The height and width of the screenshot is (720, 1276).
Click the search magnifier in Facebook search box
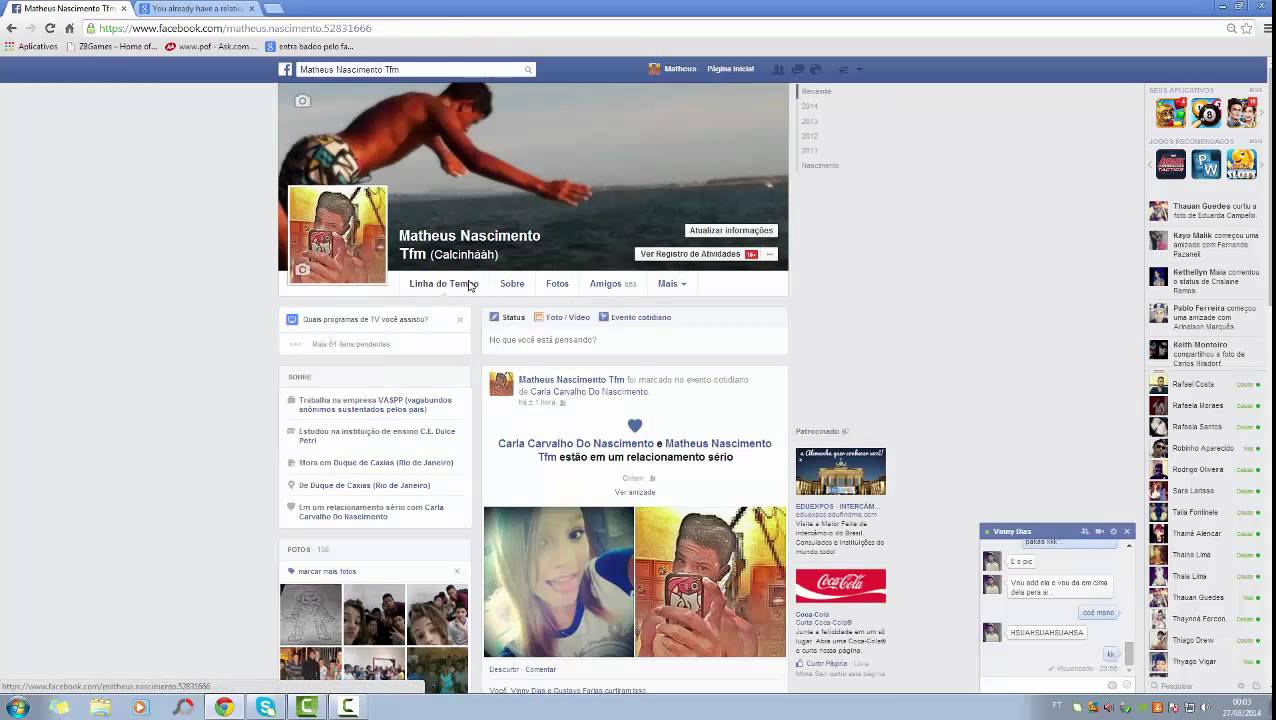528,70
